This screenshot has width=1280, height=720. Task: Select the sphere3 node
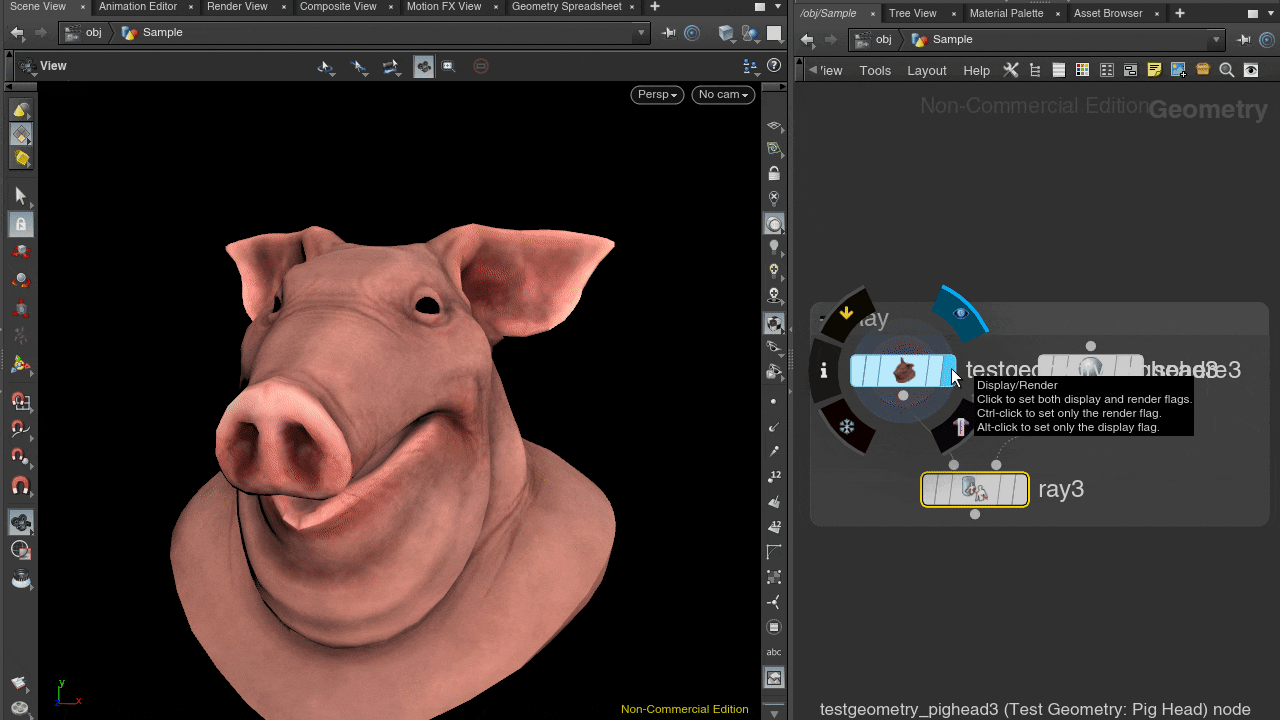(x=1090, y=365)
